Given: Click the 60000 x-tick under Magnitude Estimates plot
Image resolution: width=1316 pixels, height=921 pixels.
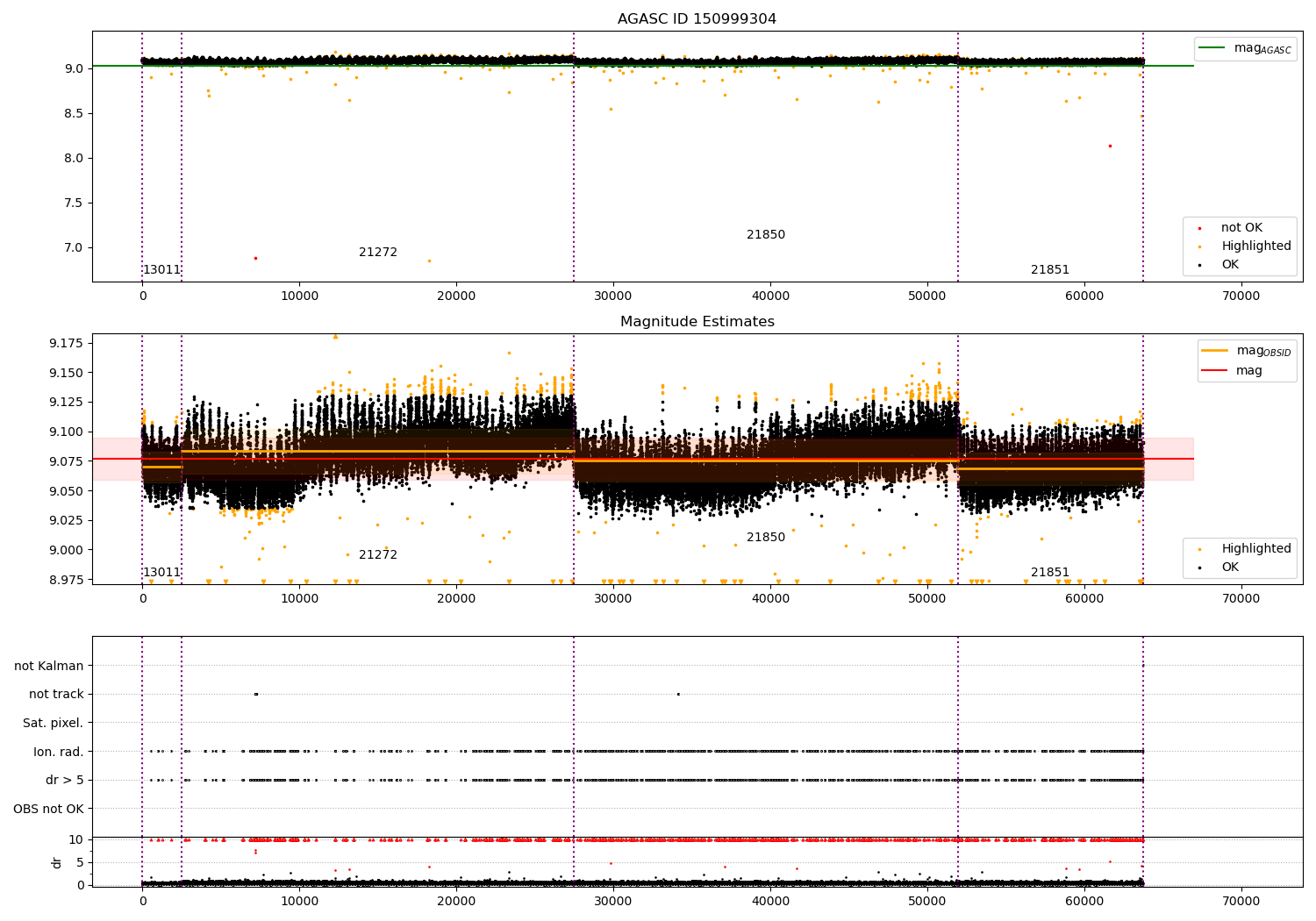Looking at the screenshot, I should (x=1084, y=599).
